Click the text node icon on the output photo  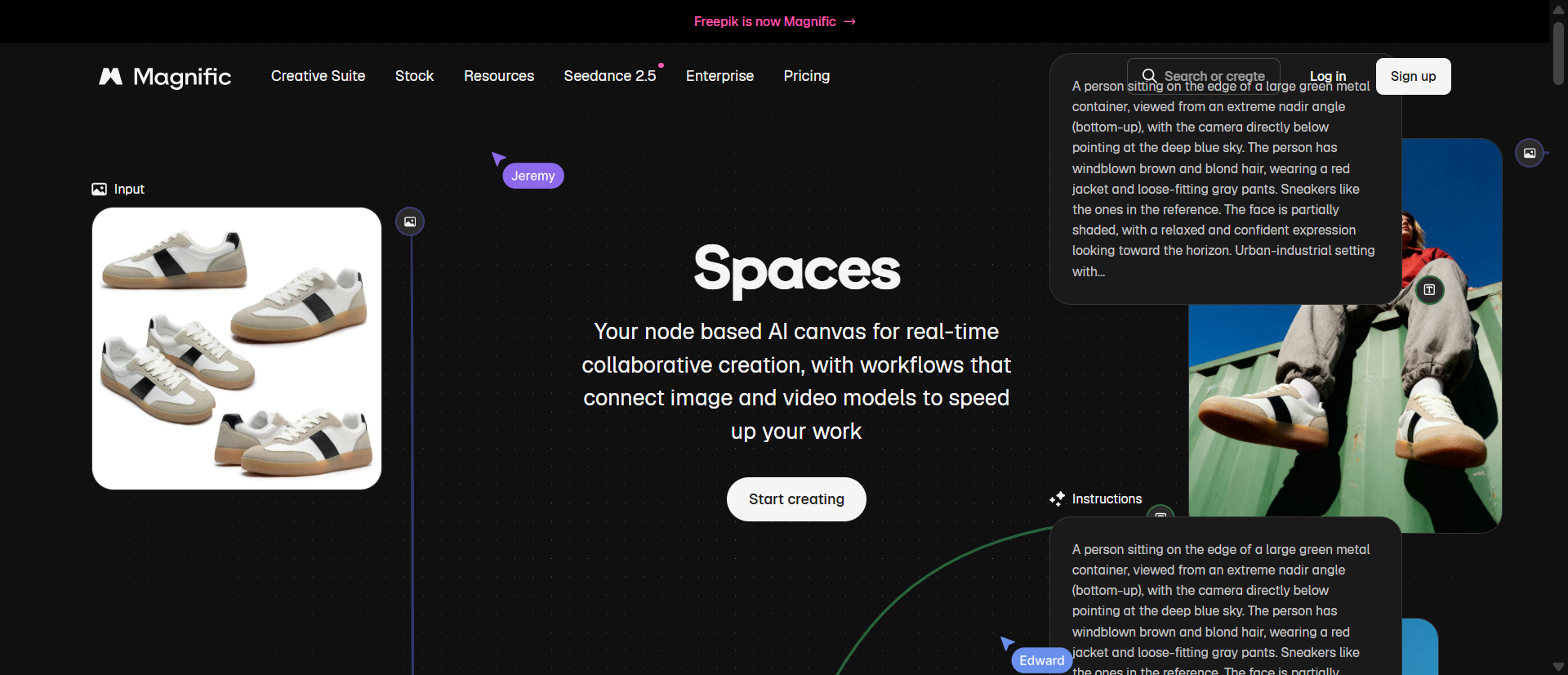[1429, 290]
